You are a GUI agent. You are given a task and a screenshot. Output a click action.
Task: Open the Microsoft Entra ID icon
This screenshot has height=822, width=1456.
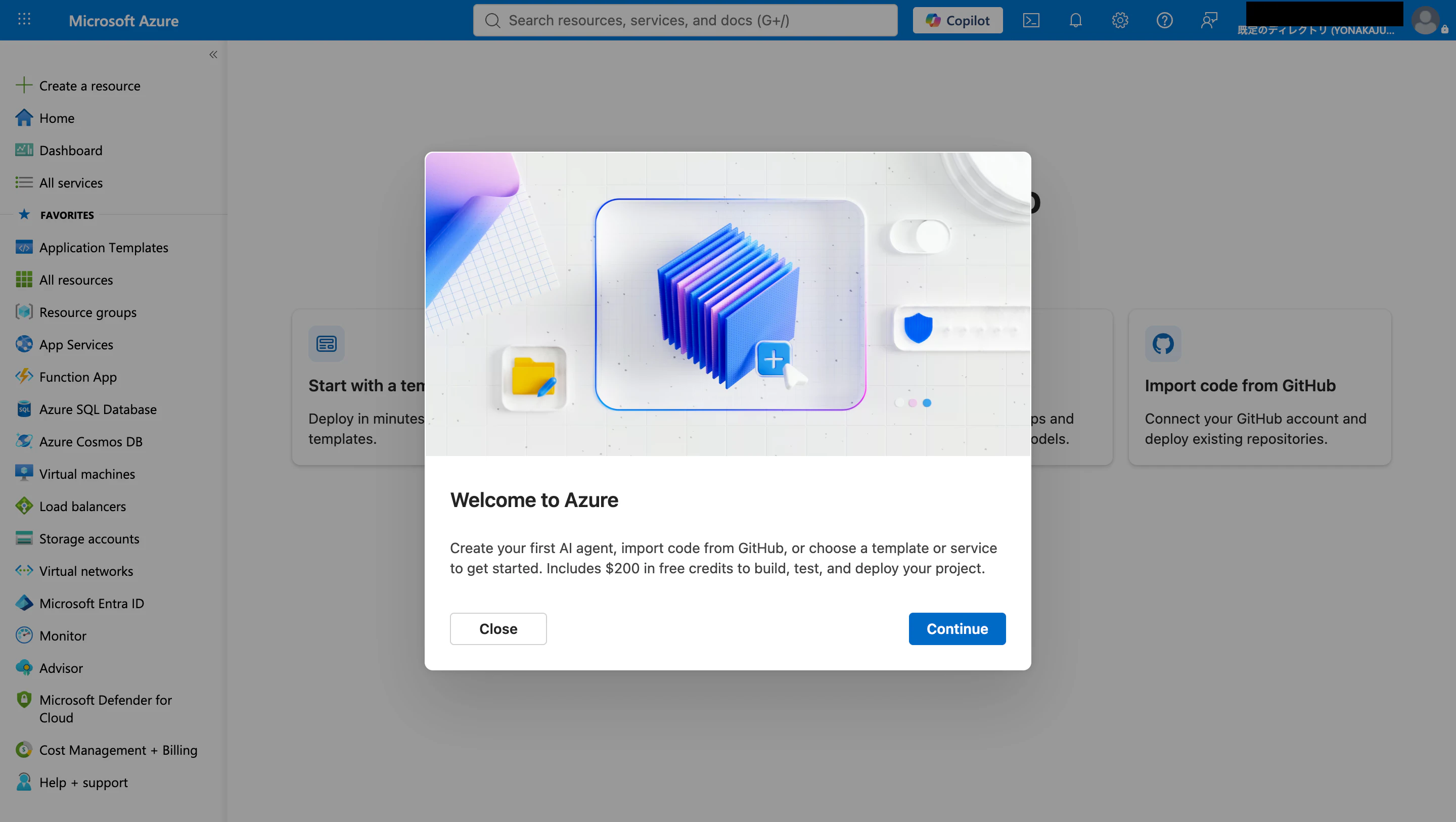(x=24, y=603)
